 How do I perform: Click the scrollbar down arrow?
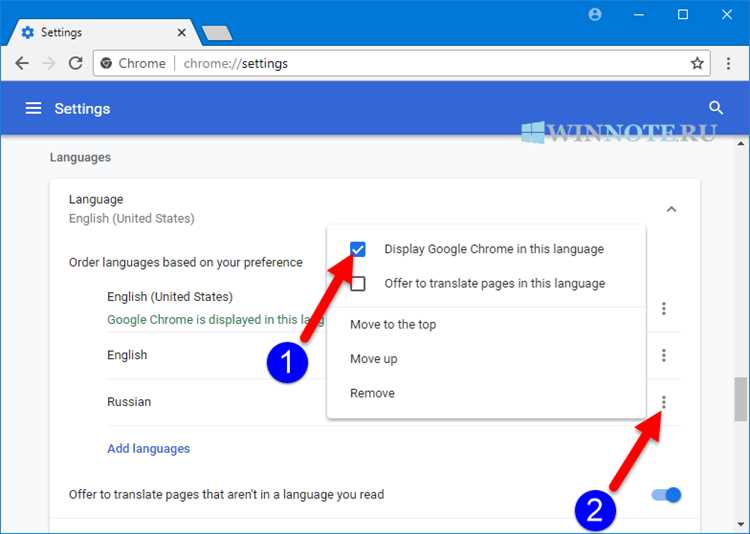click(740, 525)
